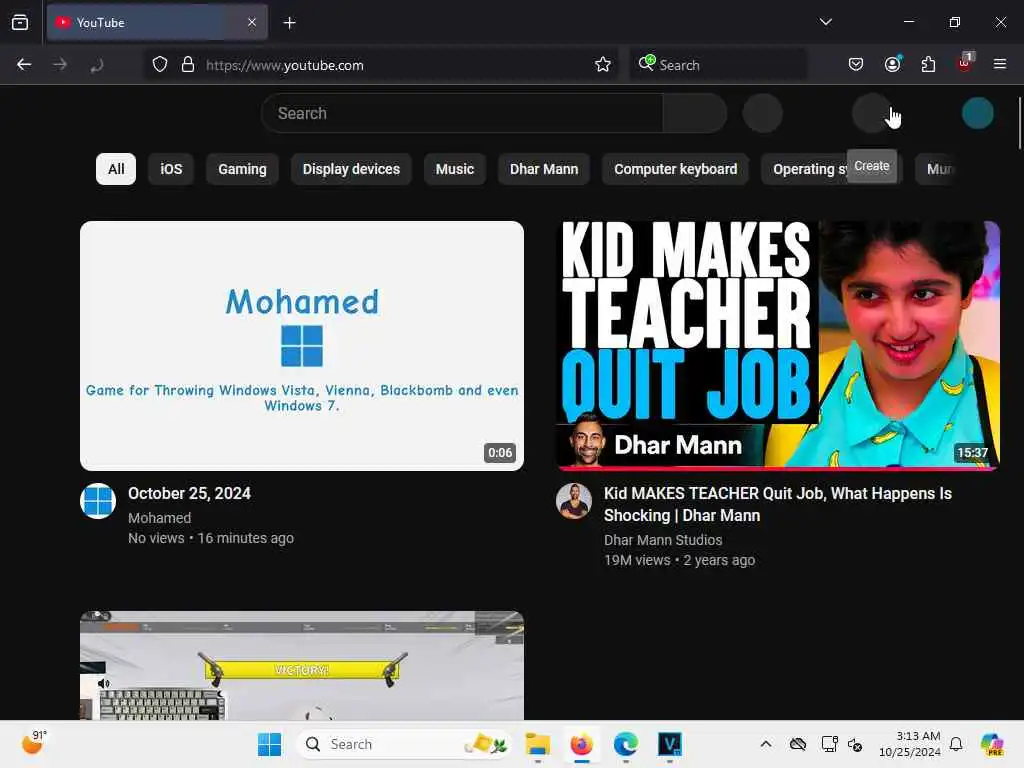Screen dimensions: 1024x768
Task: Open the Kid Makes Teacher Quit Job thumbnail
Action: [x=778, y=345]
